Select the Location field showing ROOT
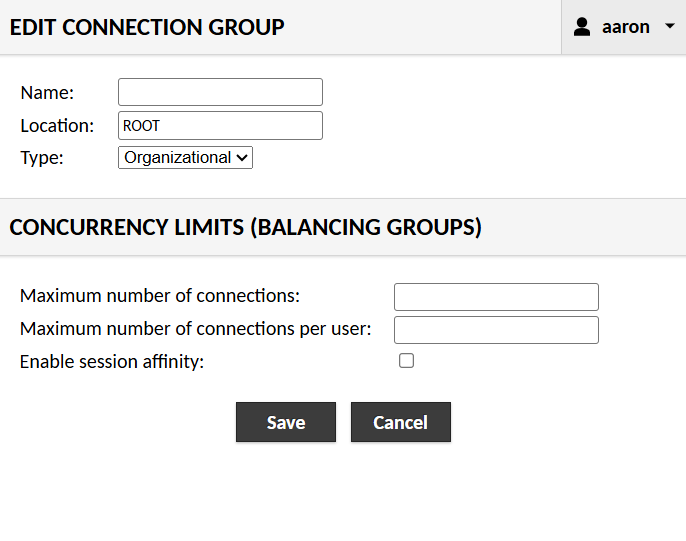Image resolution: width=686 pixels, height=541 pixels. 220,126
